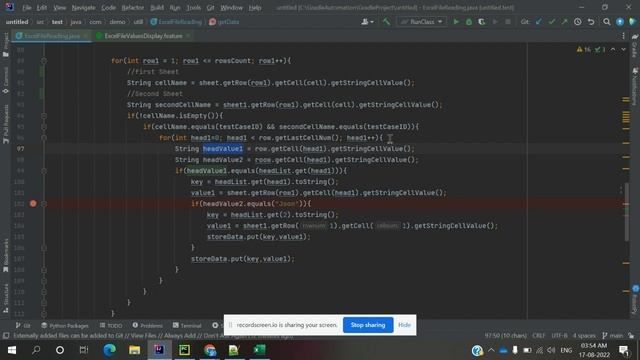Close the ExcelFileValuesDisplay.feature tab
This screenshot has height=360, width=640.
[x=188, y=36]
